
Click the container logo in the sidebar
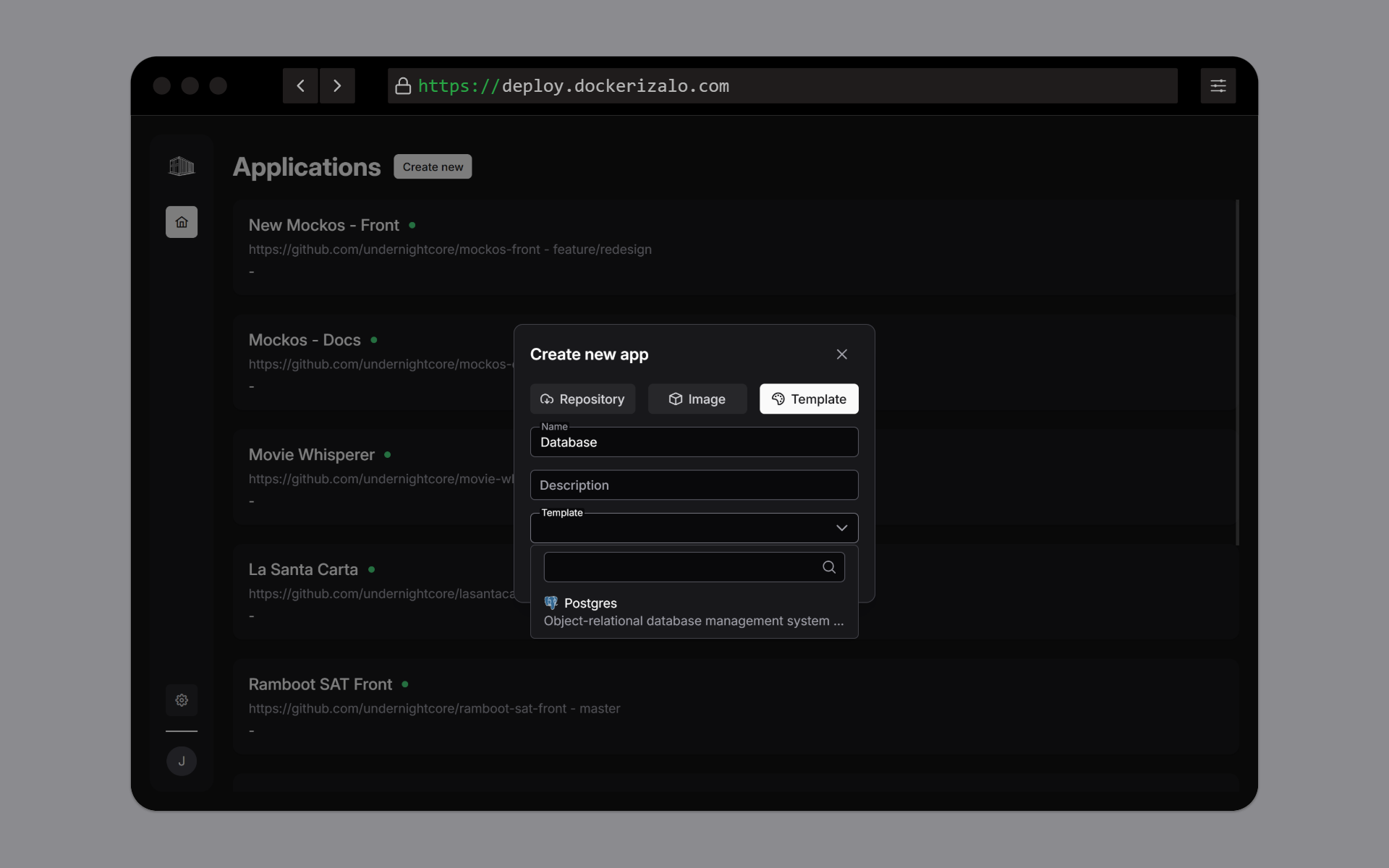[x=182, y=166]
